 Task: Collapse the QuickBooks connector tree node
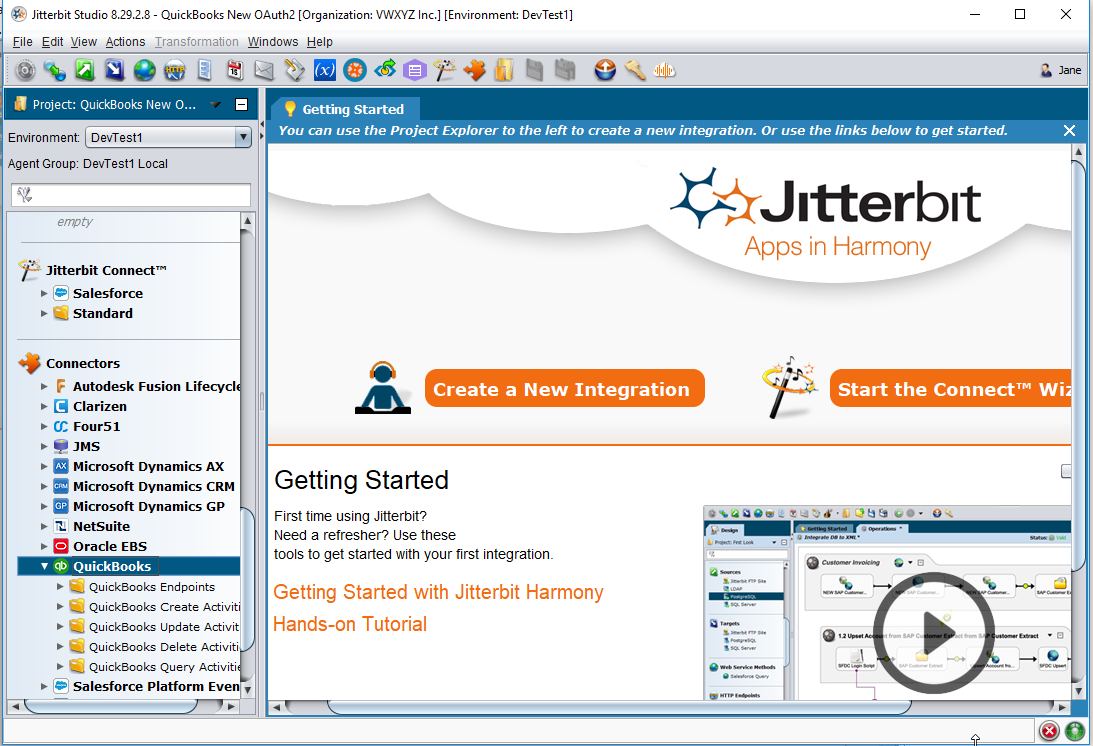[44, 567]
